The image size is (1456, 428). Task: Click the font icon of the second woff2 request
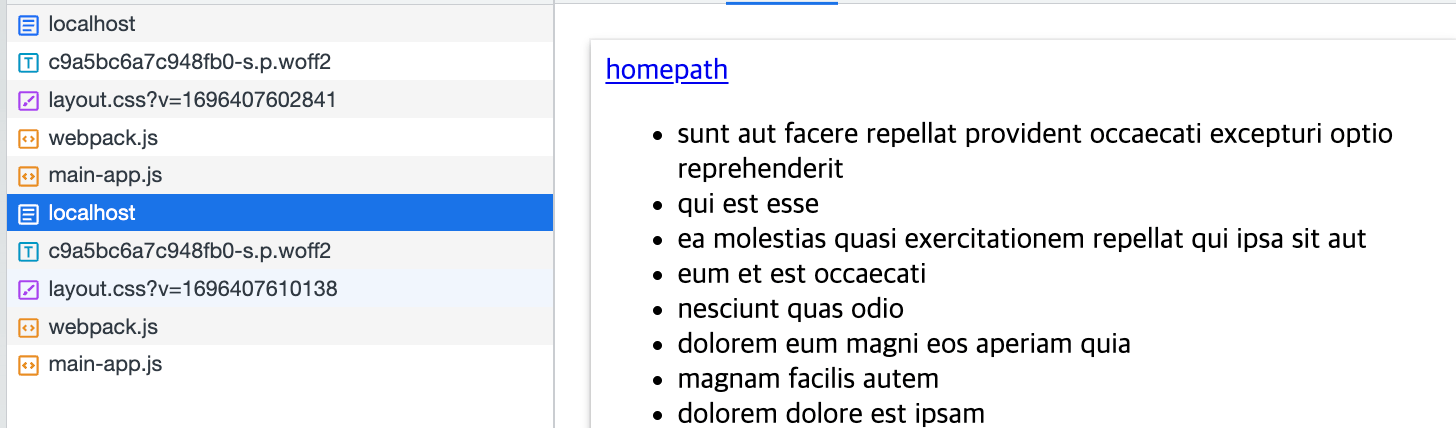tap(28, 251)
